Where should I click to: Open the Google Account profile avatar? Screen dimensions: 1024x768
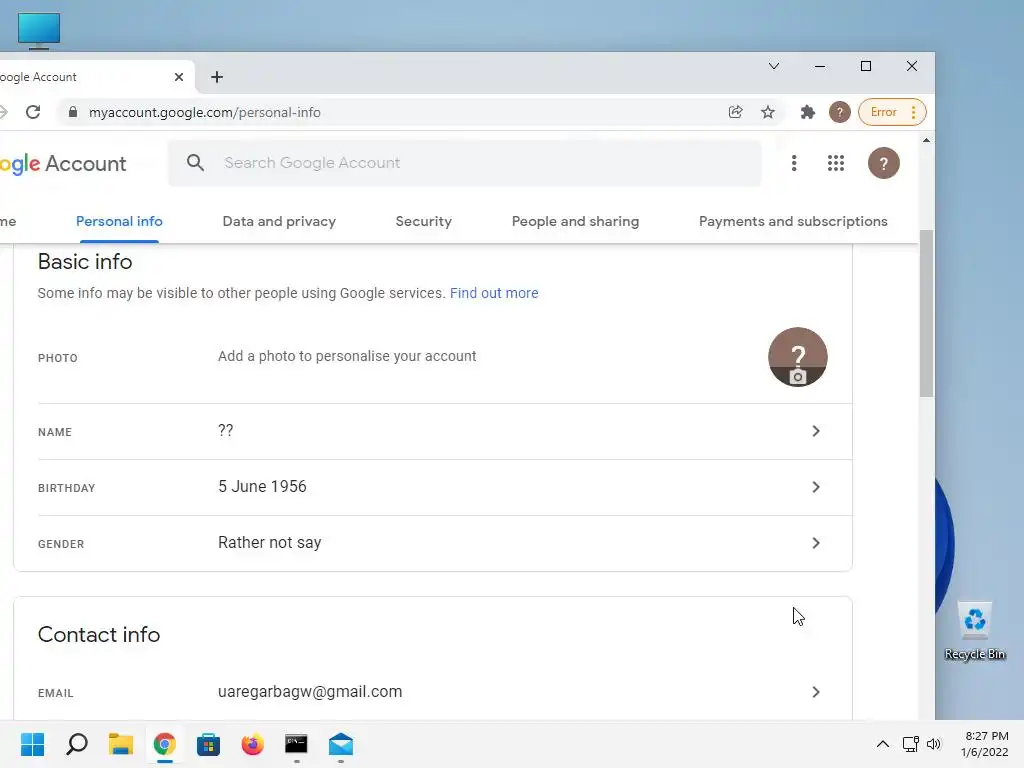(x=884, y=163)
